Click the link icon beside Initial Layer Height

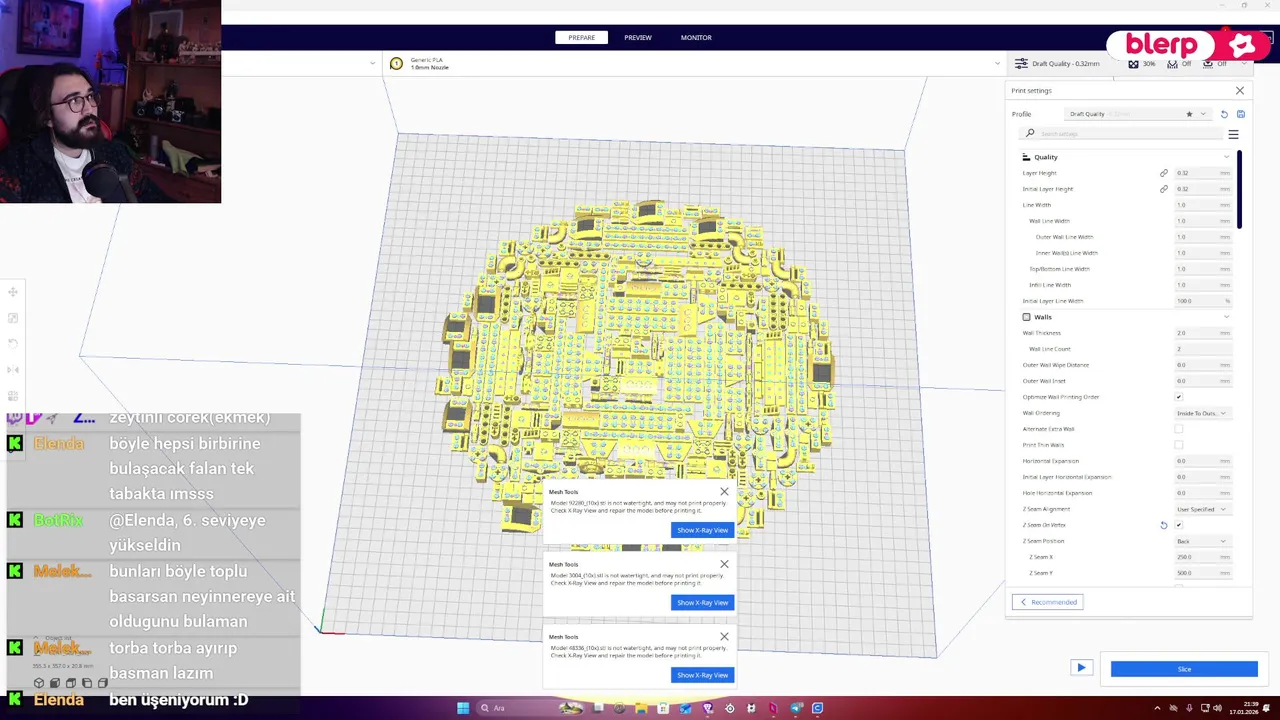click(1164, 189)
